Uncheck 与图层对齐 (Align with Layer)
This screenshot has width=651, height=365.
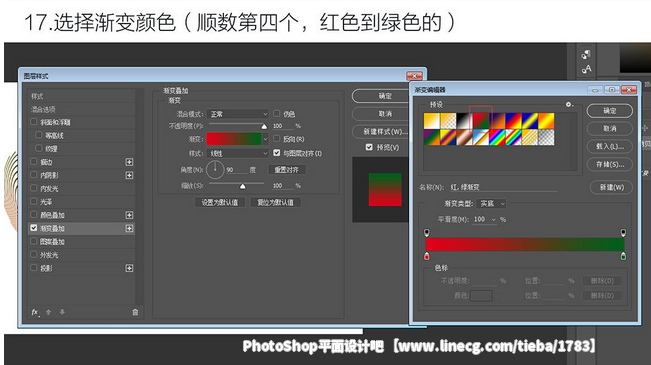[277, 153]
